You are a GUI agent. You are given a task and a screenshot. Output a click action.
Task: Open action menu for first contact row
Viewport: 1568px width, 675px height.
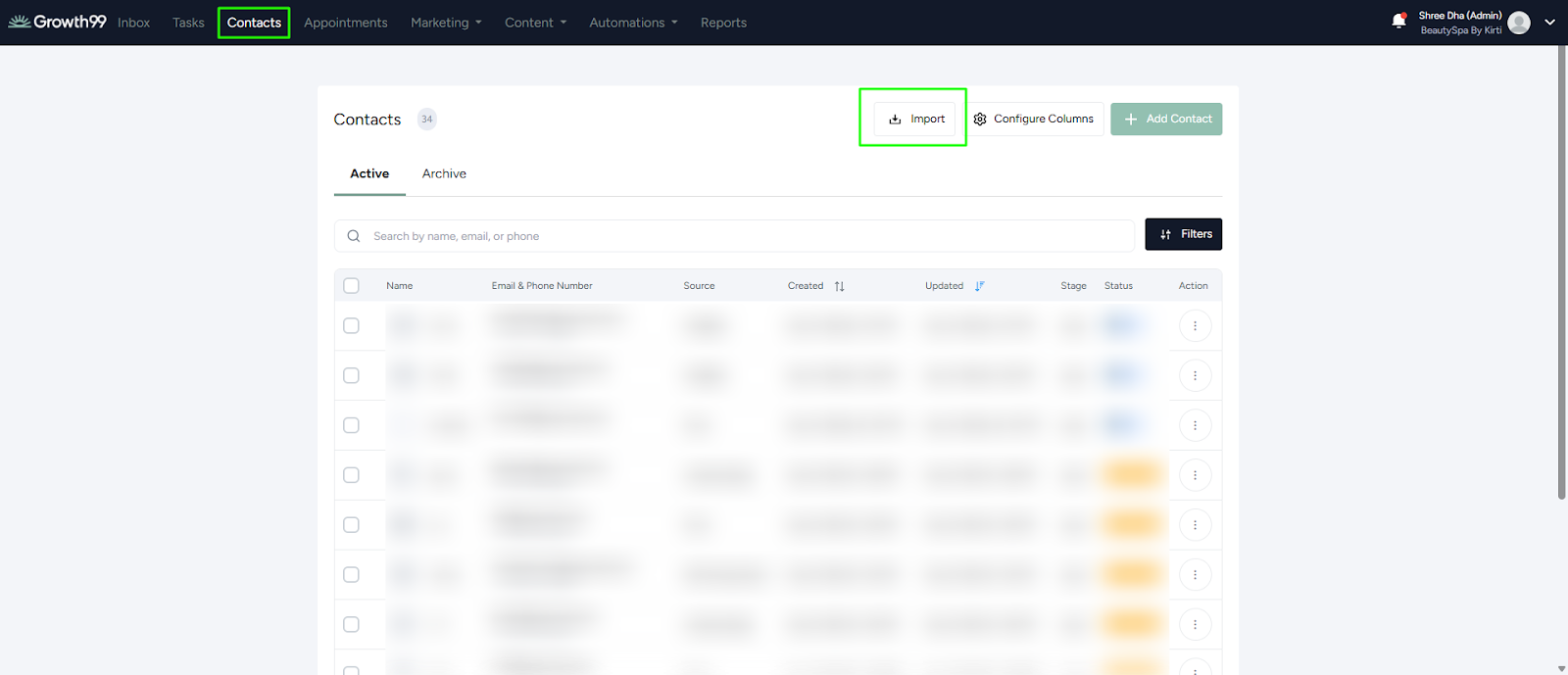(1195, 326)
